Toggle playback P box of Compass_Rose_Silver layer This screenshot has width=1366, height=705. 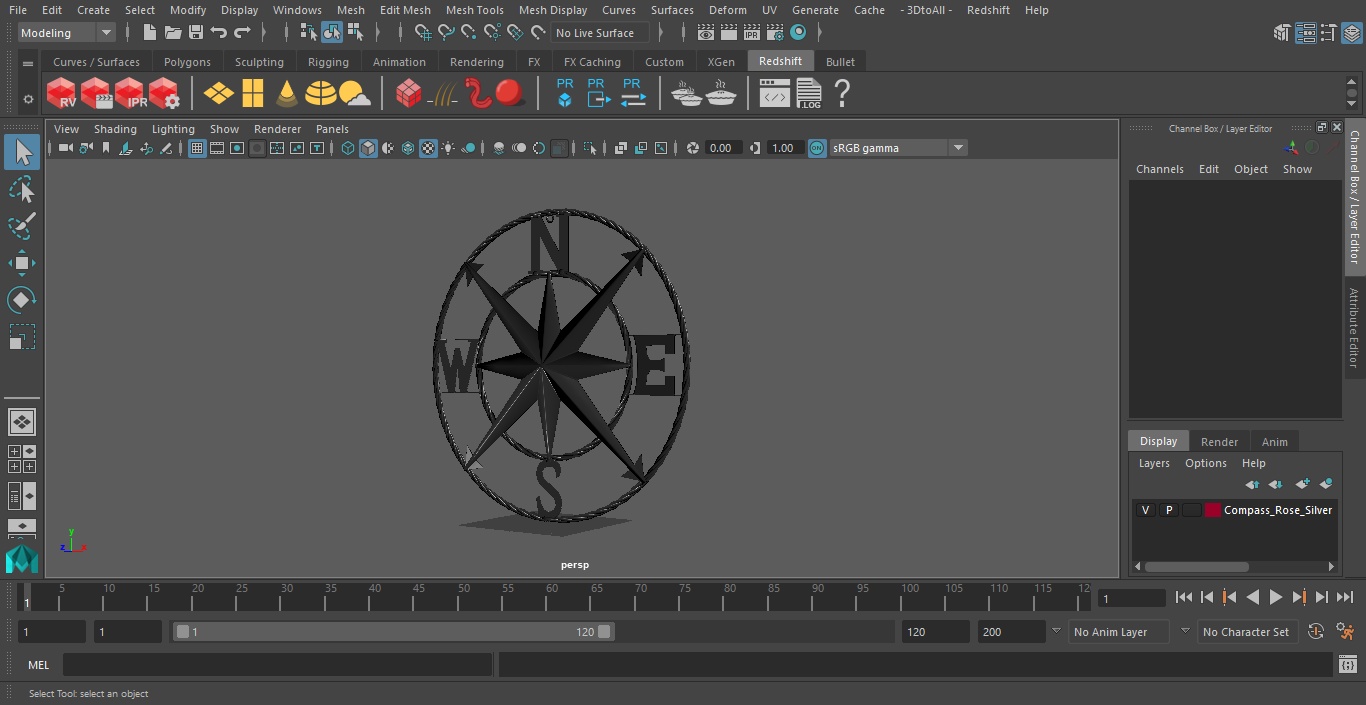click(1168, 510)
